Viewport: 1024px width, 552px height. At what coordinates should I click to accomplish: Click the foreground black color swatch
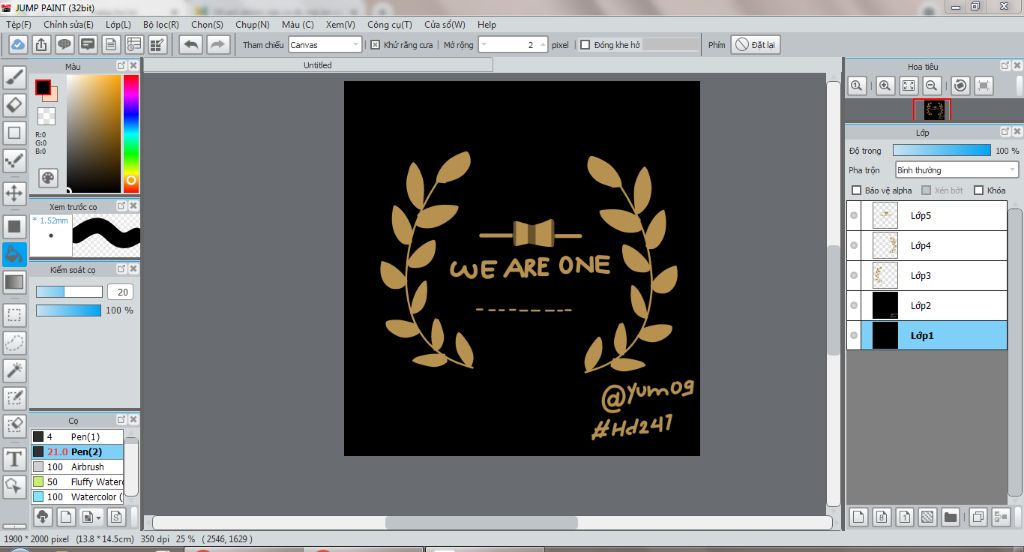(x=43, y=87)
